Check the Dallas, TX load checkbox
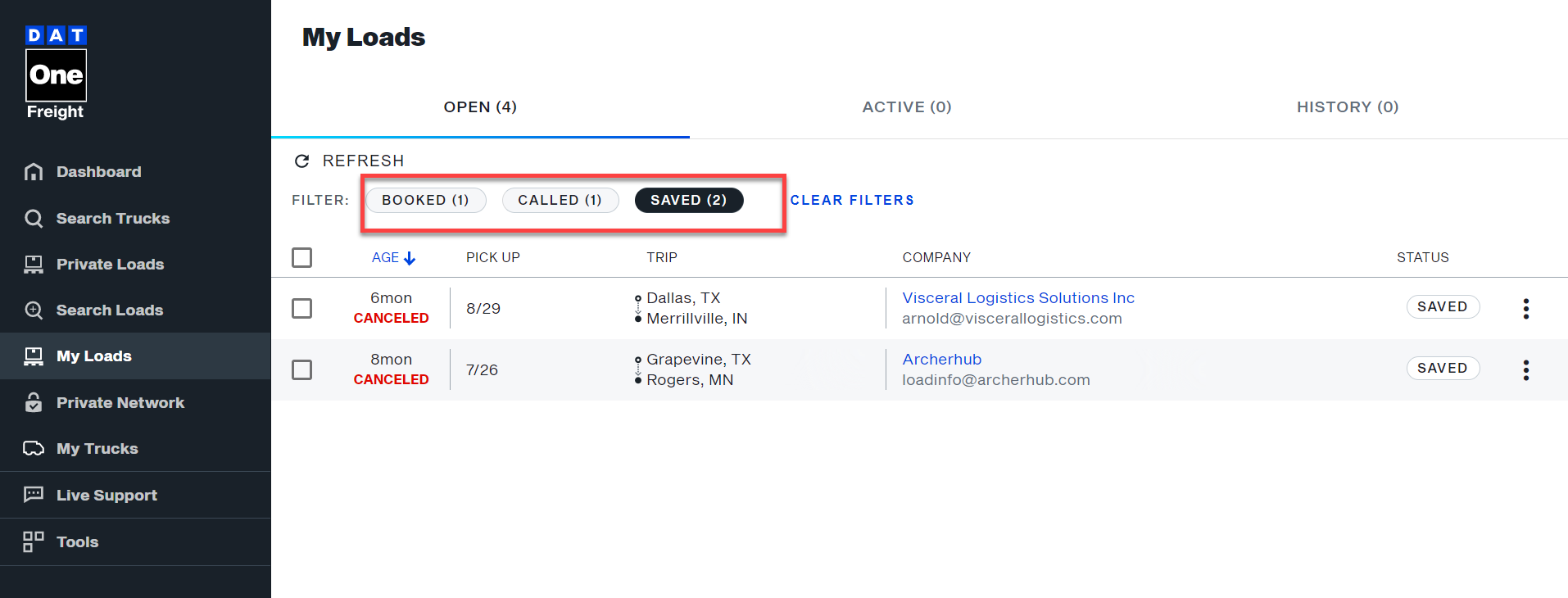 [x=302, y=308]
